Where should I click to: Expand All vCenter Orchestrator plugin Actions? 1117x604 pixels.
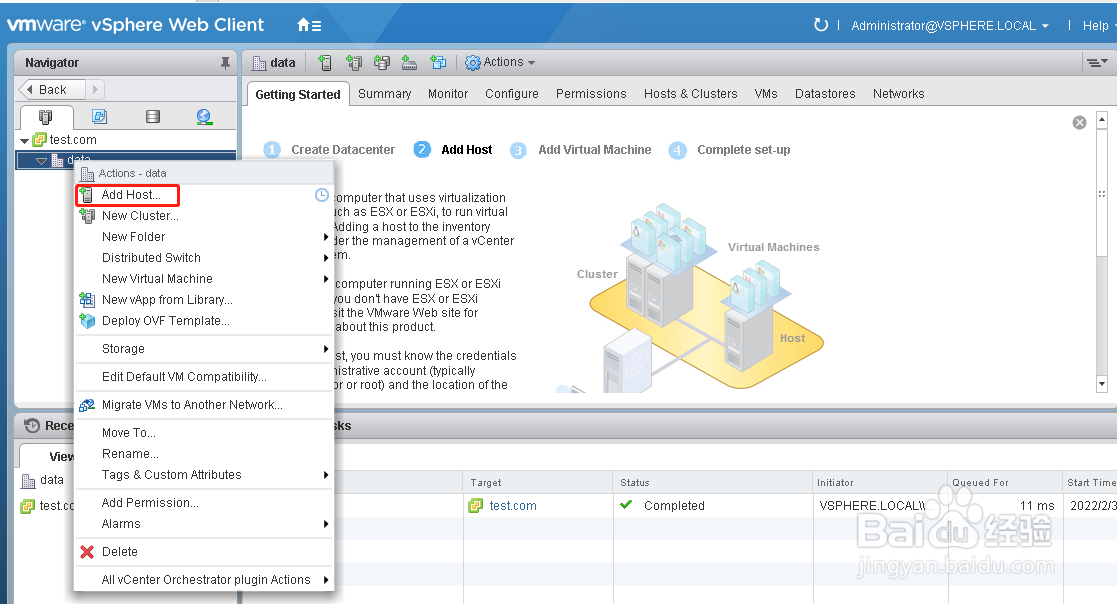point(326,580)
